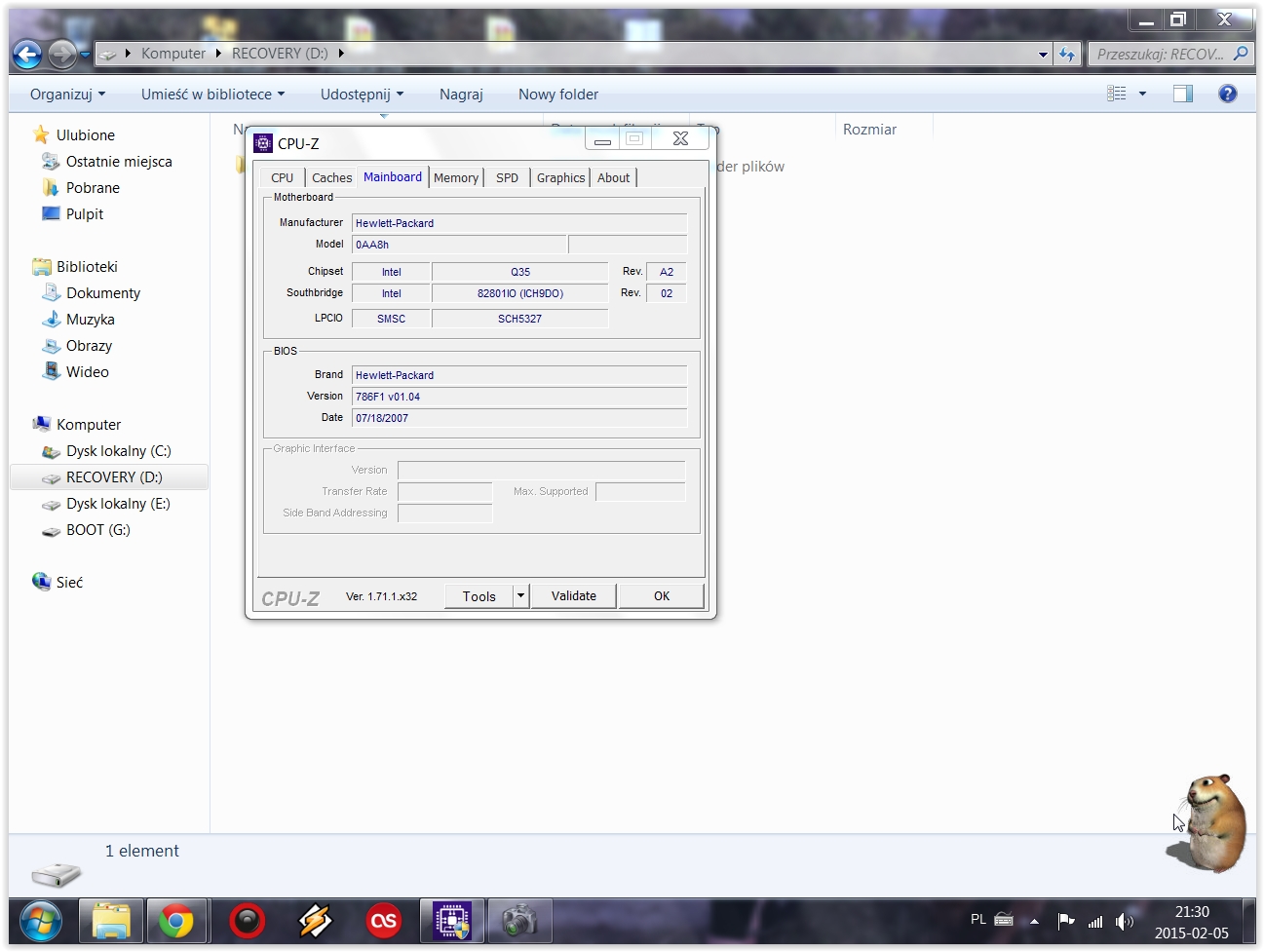Viewport: 1264px width, 952px height.
Task: Expand the Tools dropdown arrow
Action: click(521, 596)
